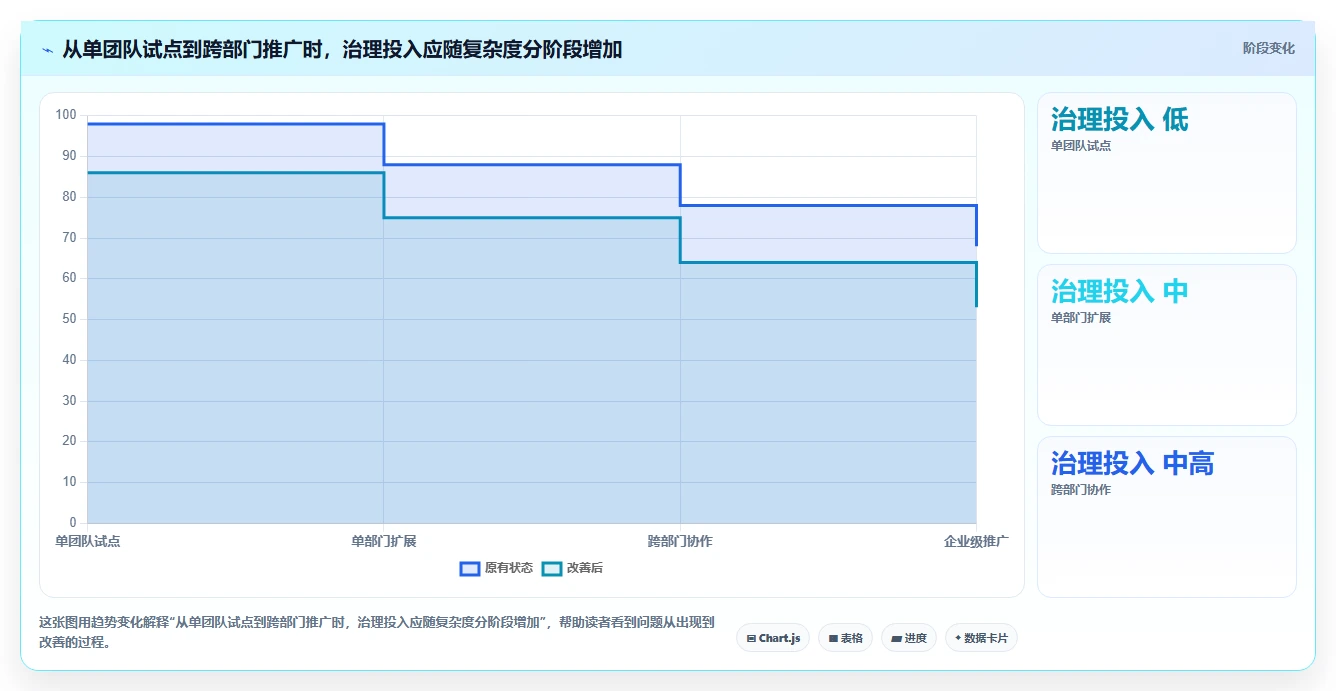Viewport: 1336px width, 691px height.
Task: Click the 数据卡片 tag chip
Action: pos(981,638)
